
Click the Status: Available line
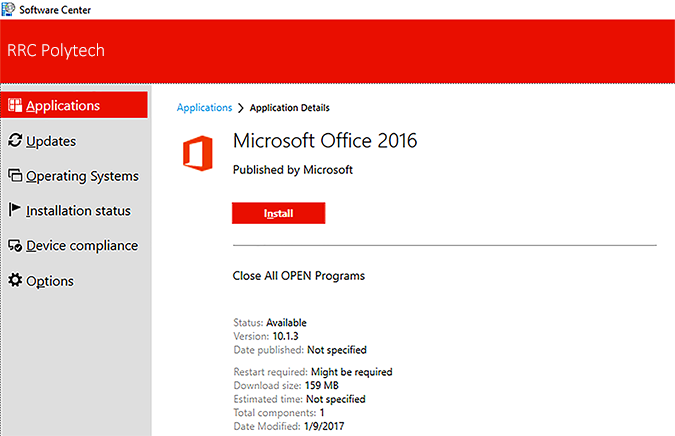point(270,322)
